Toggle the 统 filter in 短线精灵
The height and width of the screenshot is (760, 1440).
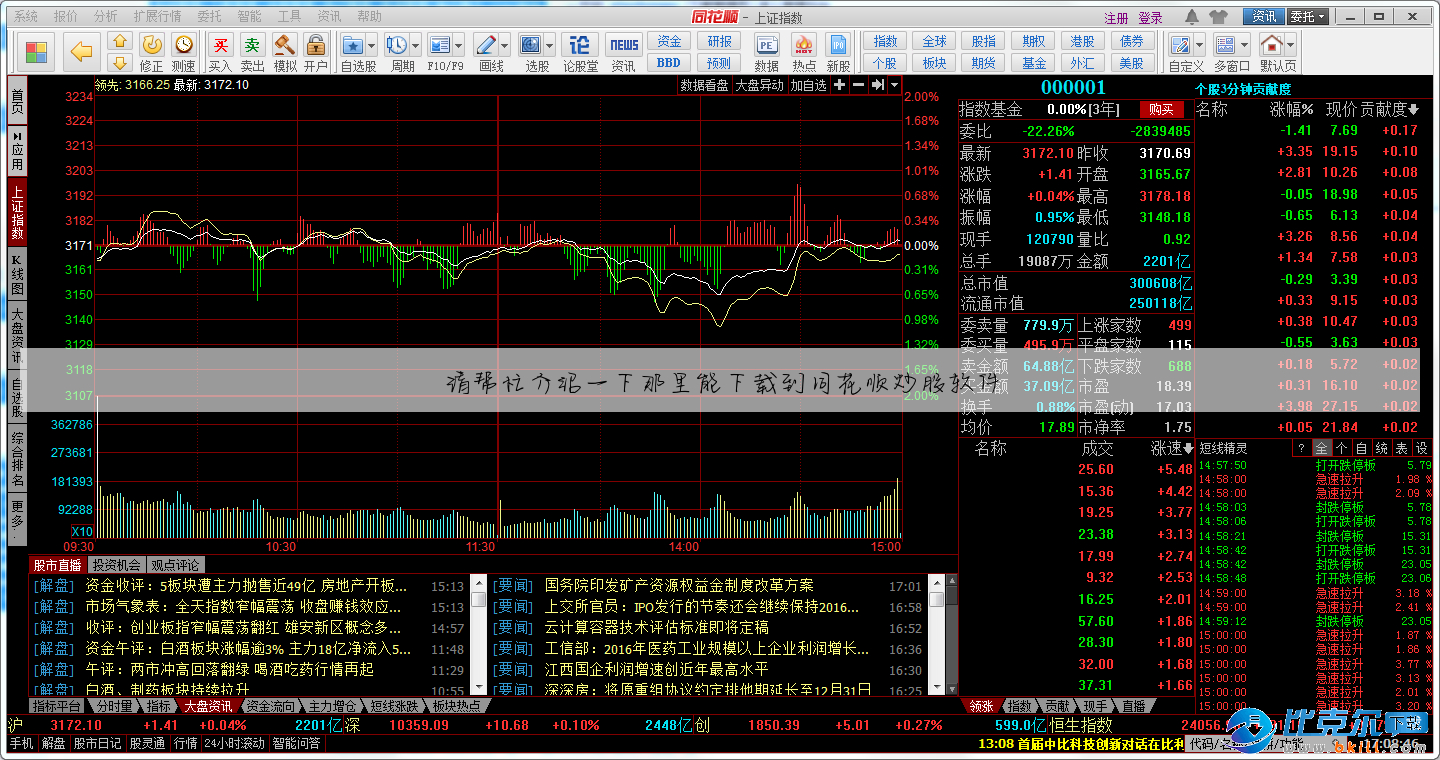tap(1381, 448)
